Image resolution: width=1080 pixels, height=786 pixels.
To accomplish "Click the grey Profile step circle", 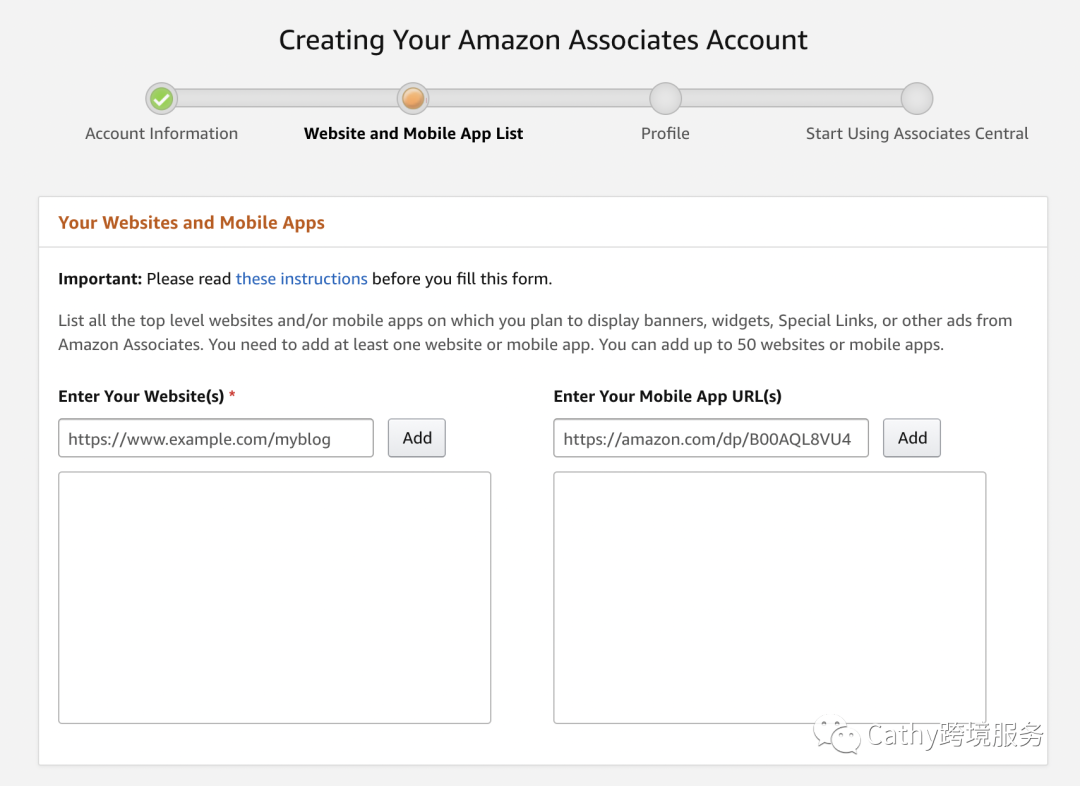I will pos(665,99).
